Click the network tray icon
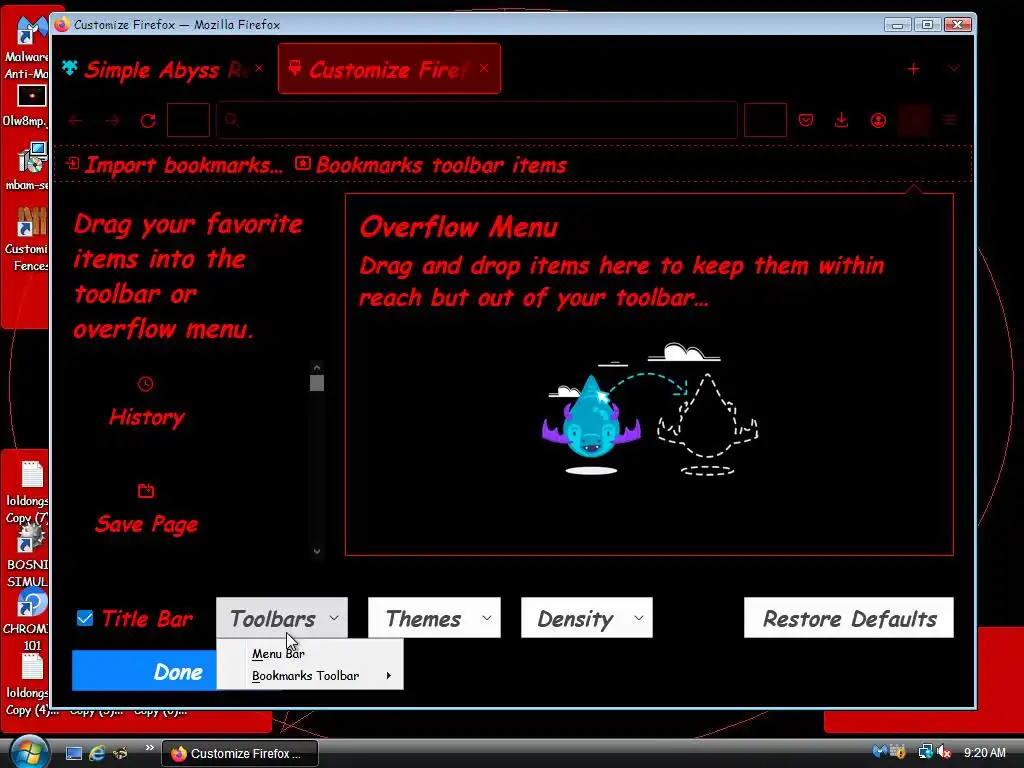The width and height of the screenshot is (1024, 768). (x=925, y=752)
